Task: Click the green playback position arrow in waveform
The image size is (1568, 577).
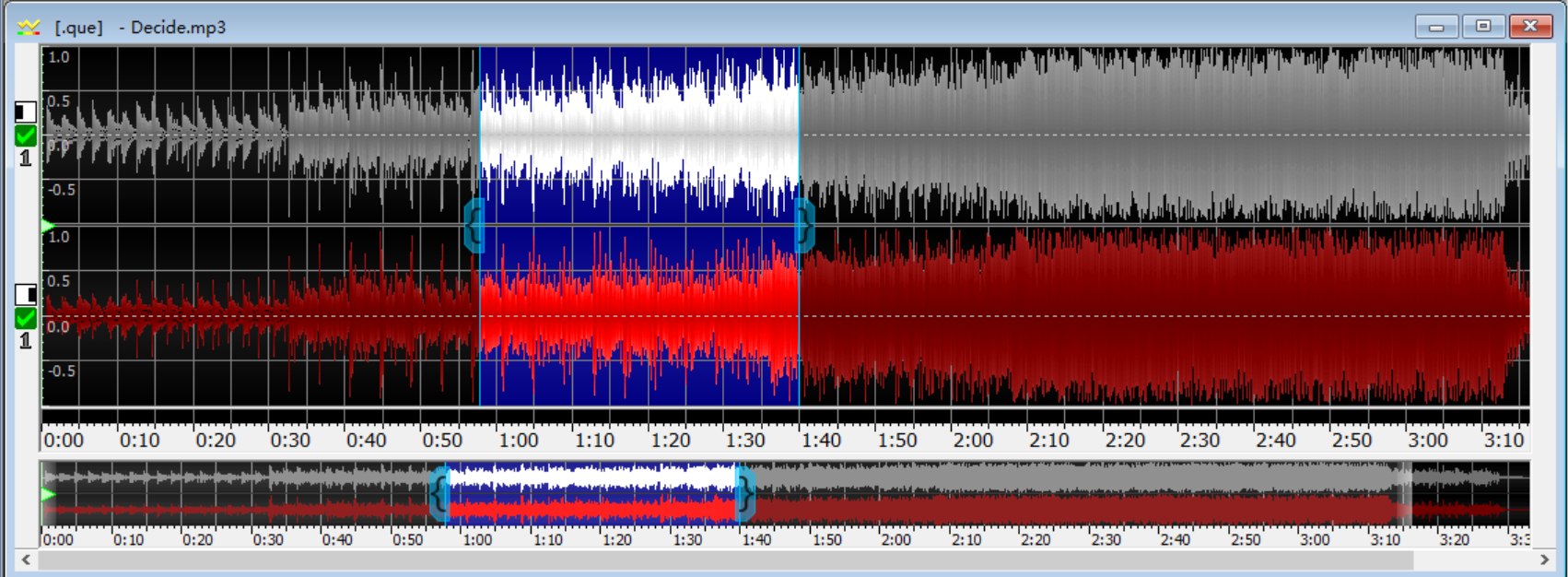Action: coord(48,226)
